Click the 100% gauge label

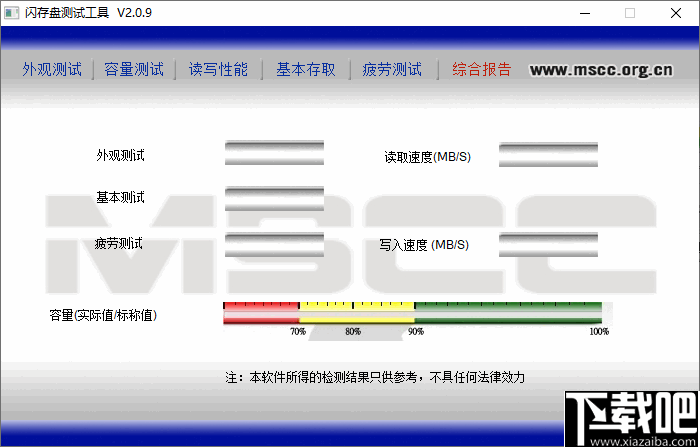click(x=599, y=331)
